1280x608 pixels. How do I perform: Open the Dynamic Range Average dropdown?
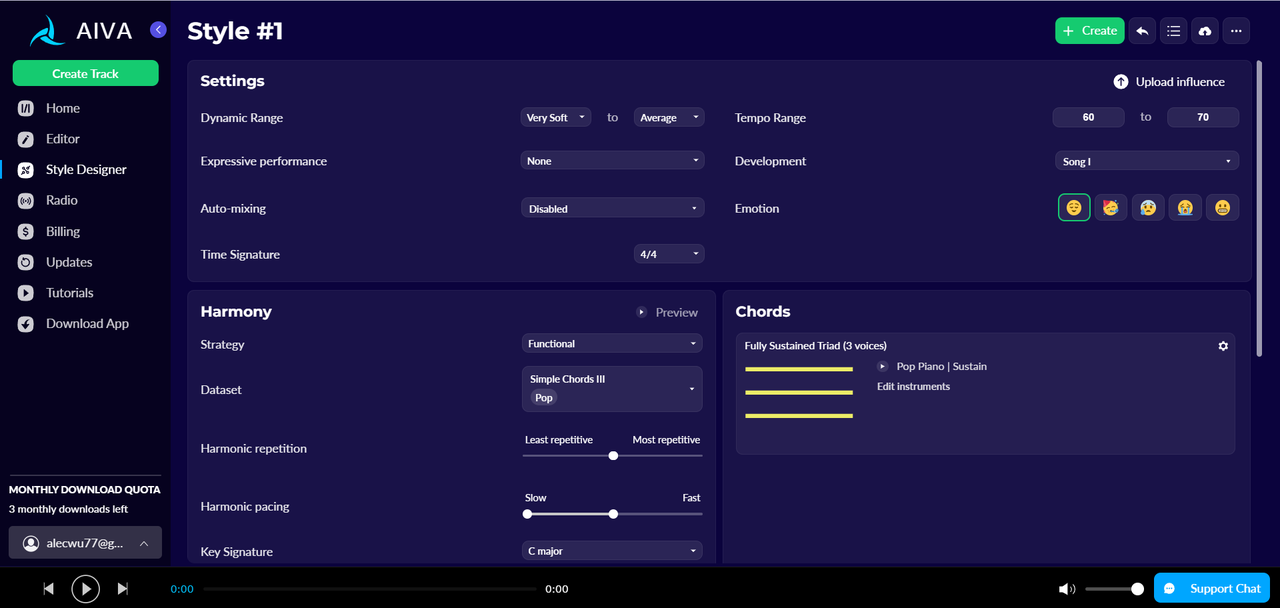coord(669,118)
